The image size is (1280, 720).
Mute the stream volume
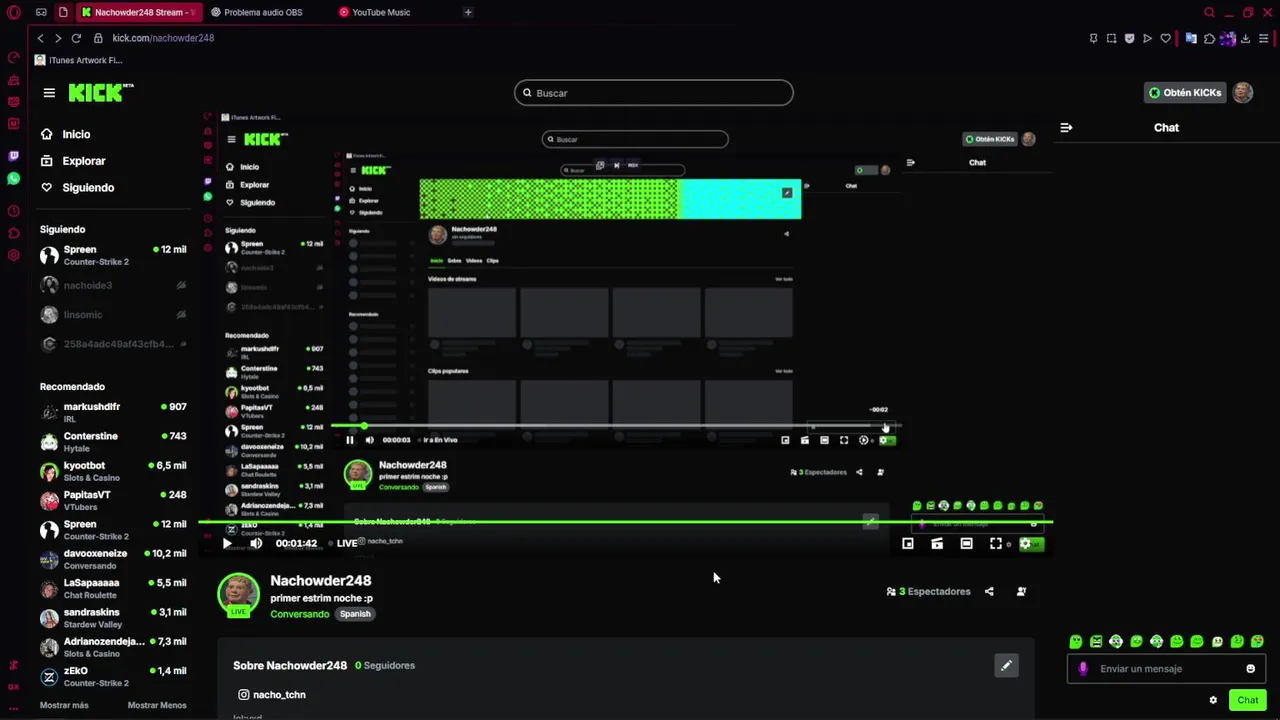click(256, 543)
